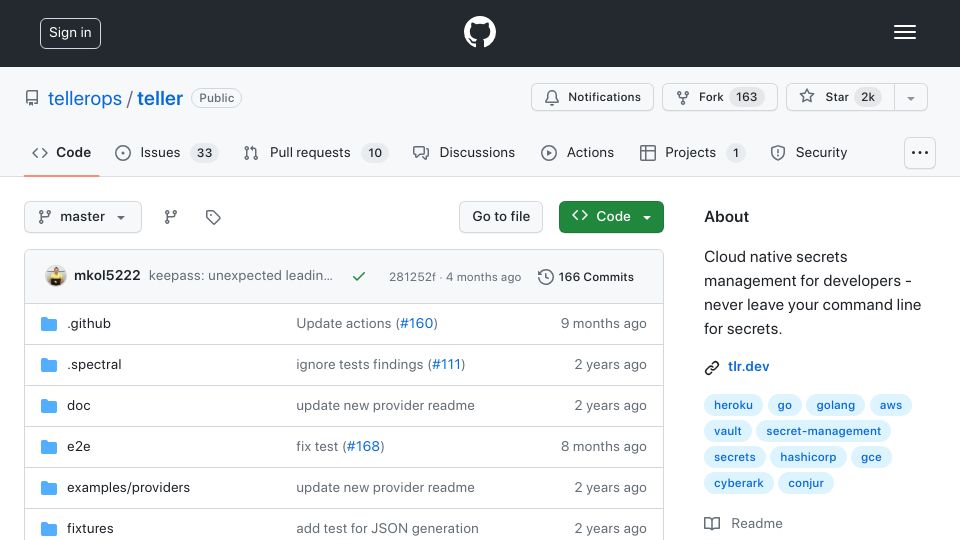The height and width of the screenshot is (540, 960).
Task: Click the heroku topic tag
Action: [x=733, y=405]
